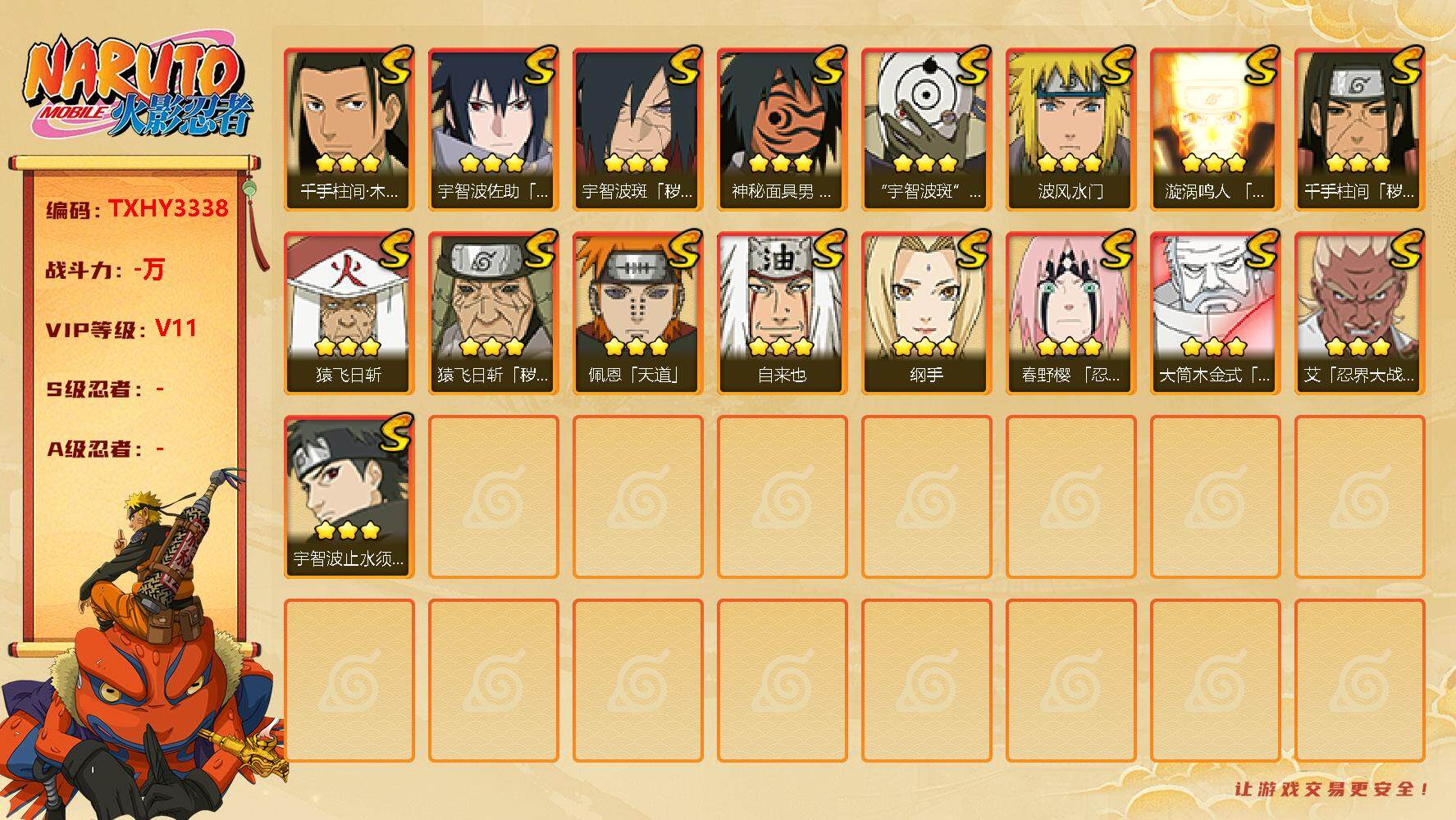Select the 佩恩「天道」 ninja card

pyautogui.click(x=637, y=313)
